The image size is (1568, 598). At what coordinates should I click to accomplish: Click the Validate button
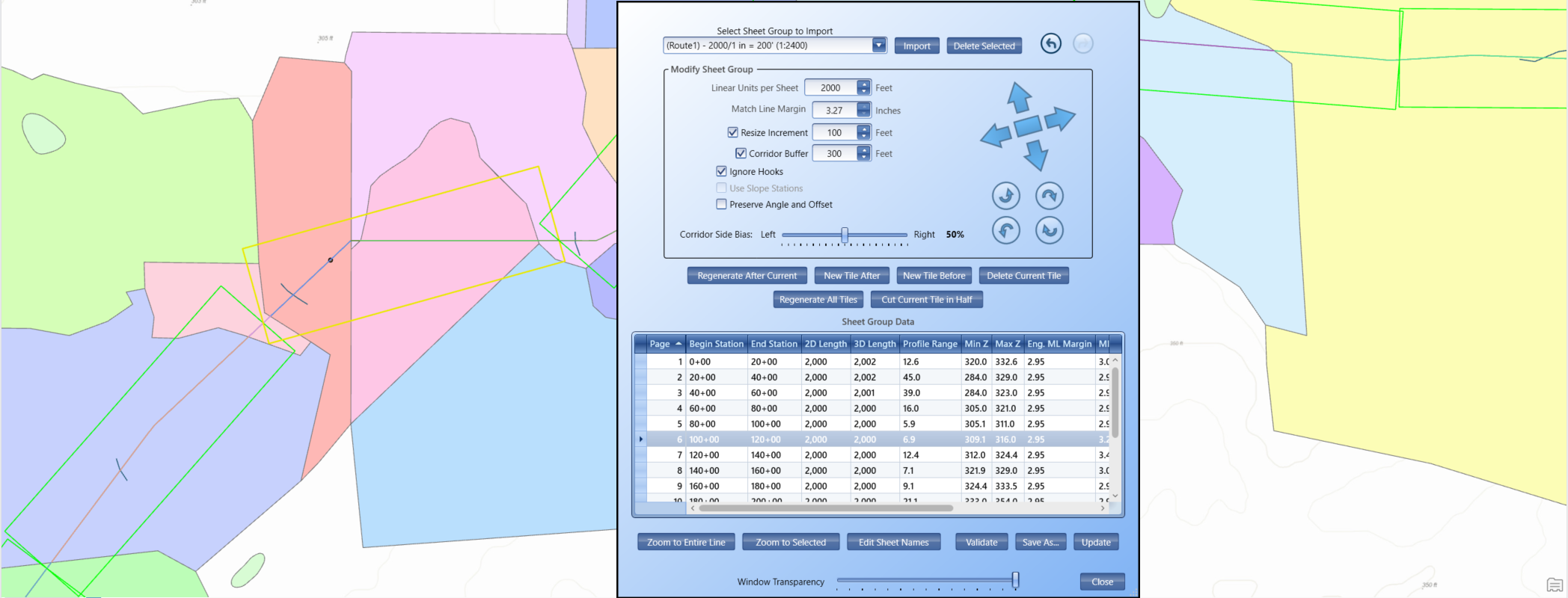click(x=981, y=542)
